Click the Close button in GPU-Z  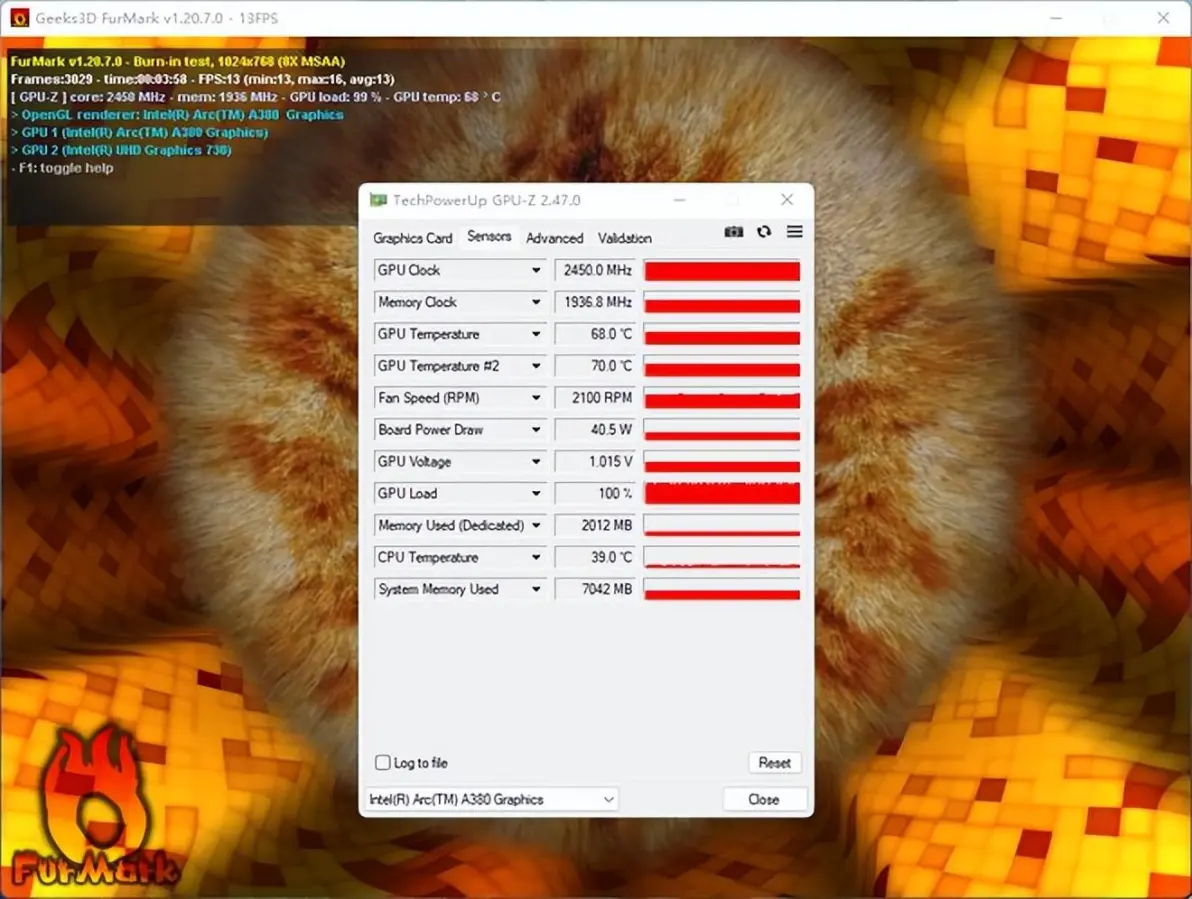pos(763,799)
